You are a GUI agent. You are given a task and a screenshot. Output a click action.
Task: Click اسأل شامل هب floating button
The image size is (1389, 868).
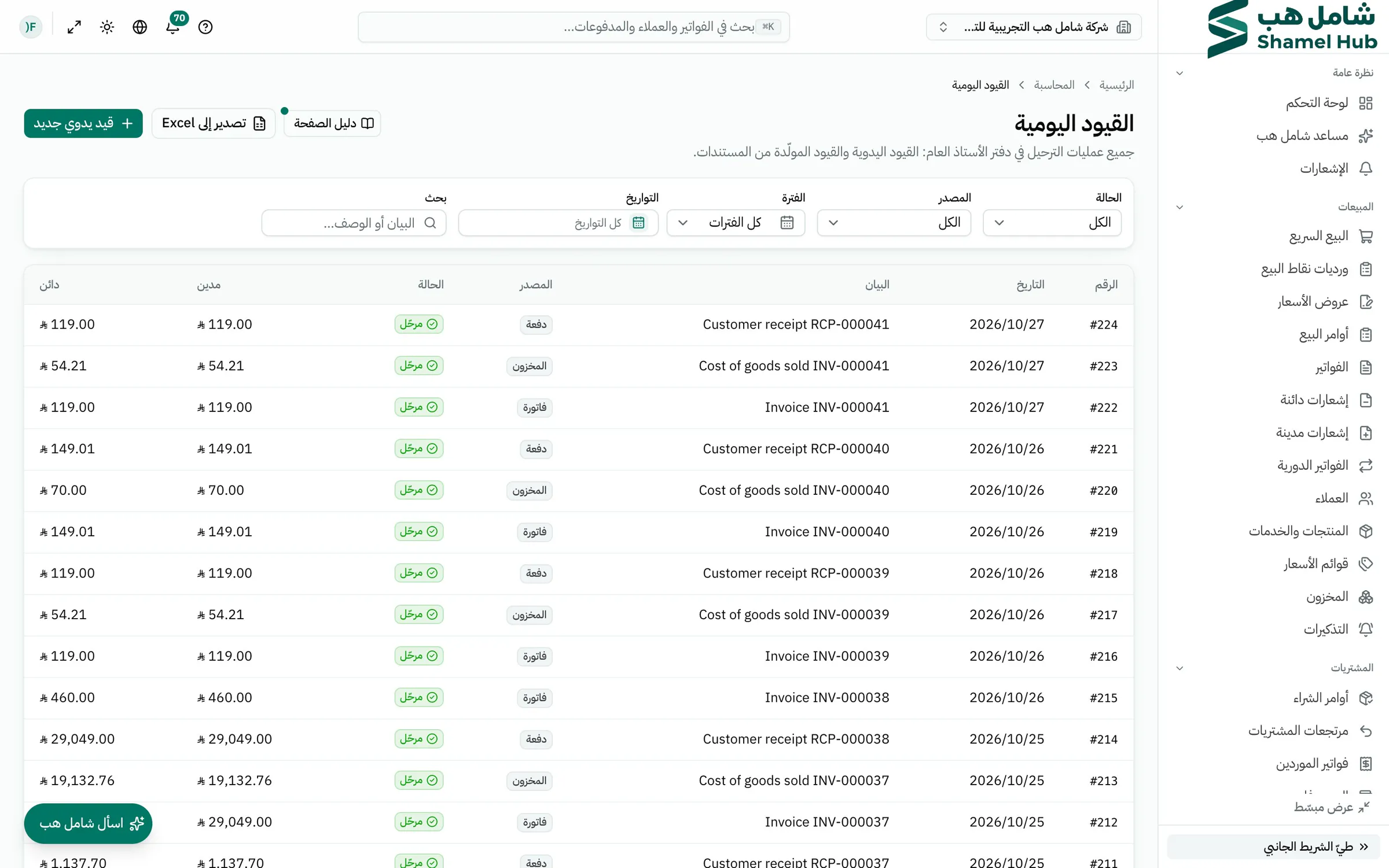[88, 823]
